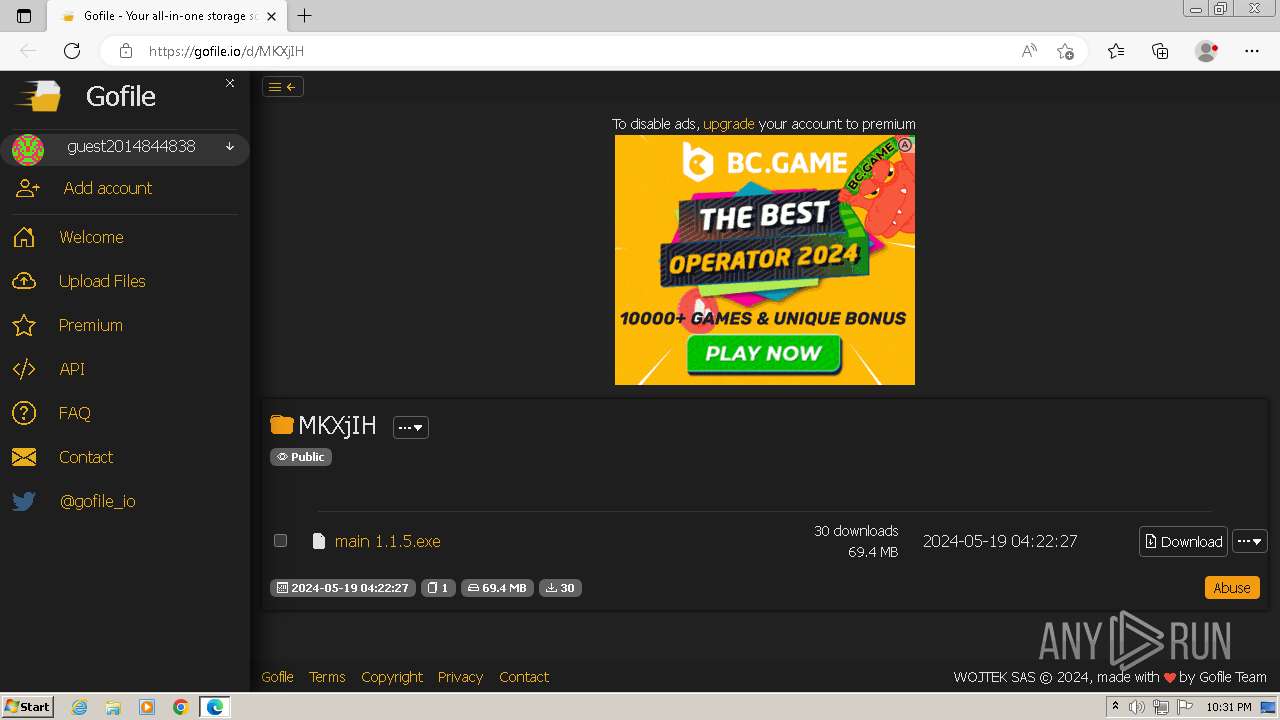1280x720 pixels.
Task: Click the folder downloads badge showing 30
Action: 560,588
